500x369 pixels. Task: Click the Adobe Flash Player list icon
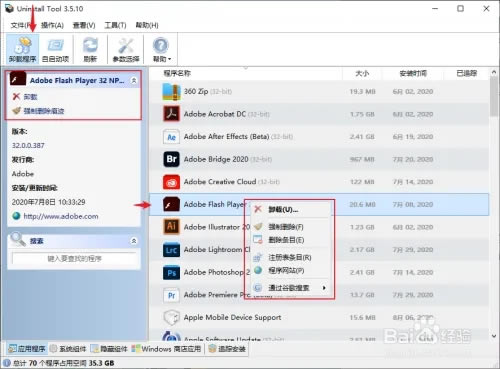click(171, 204)
